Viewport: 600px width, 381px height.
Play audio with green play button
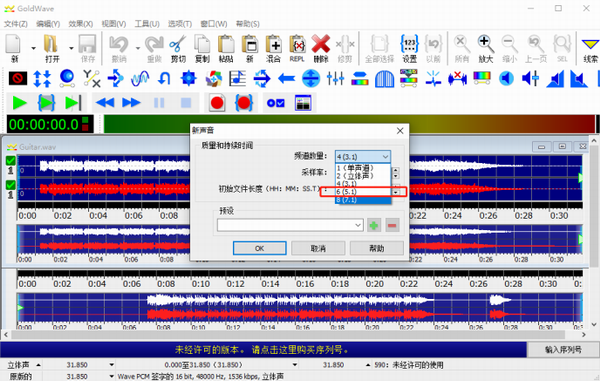point(19,103)
